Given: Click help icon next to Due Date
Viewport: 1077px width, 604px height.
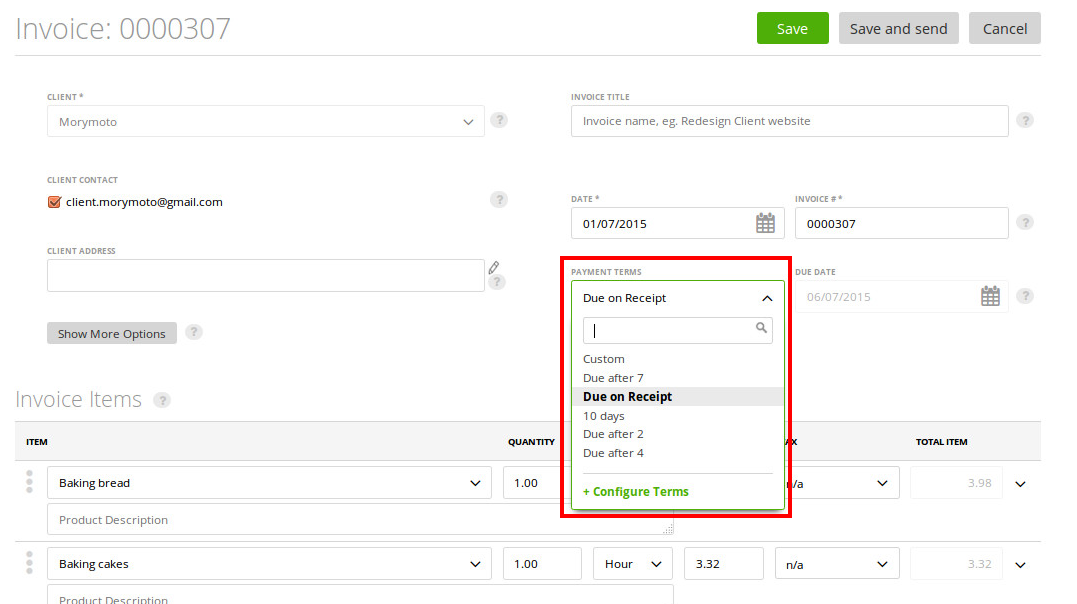Looking at the screenshot, I should (x=1025, y=296).
